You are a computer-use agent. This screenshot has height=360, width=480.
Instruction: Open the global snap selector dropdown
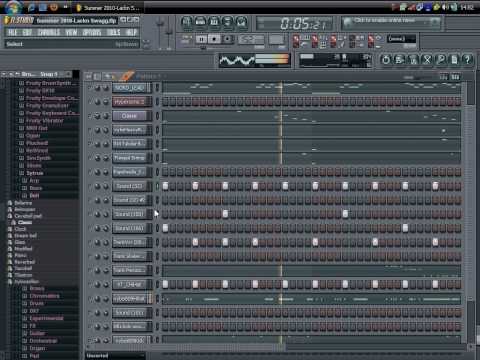[401, 39]
